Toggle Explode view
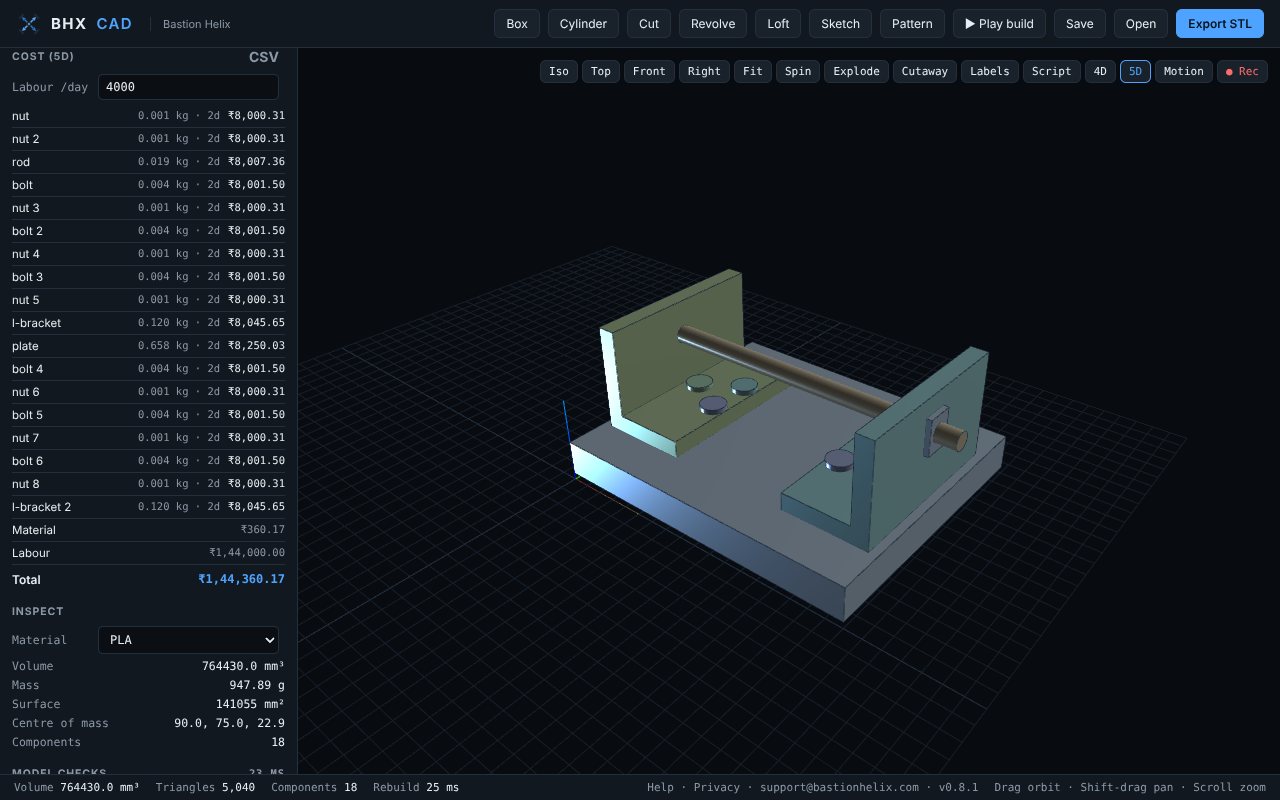 point(857,71)
